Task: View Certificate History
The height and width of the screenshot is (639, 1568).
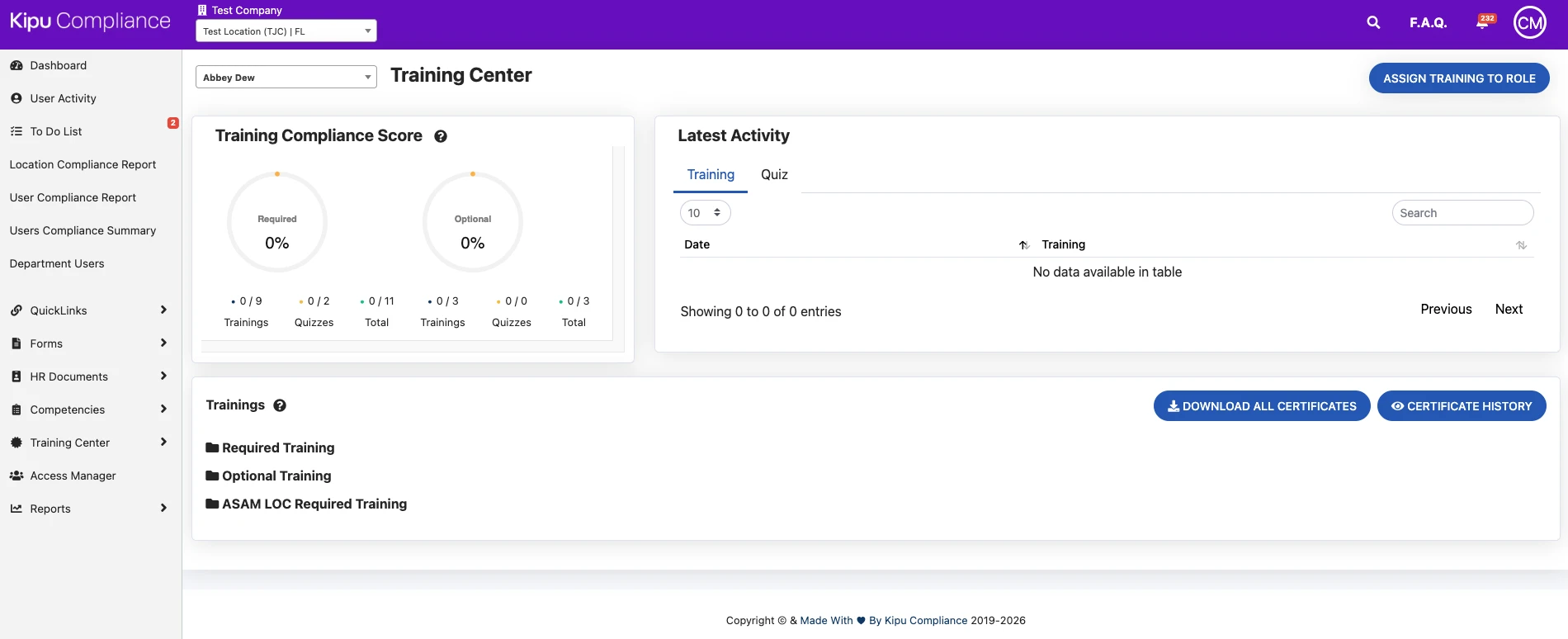Action: [x=1461, y=406]
